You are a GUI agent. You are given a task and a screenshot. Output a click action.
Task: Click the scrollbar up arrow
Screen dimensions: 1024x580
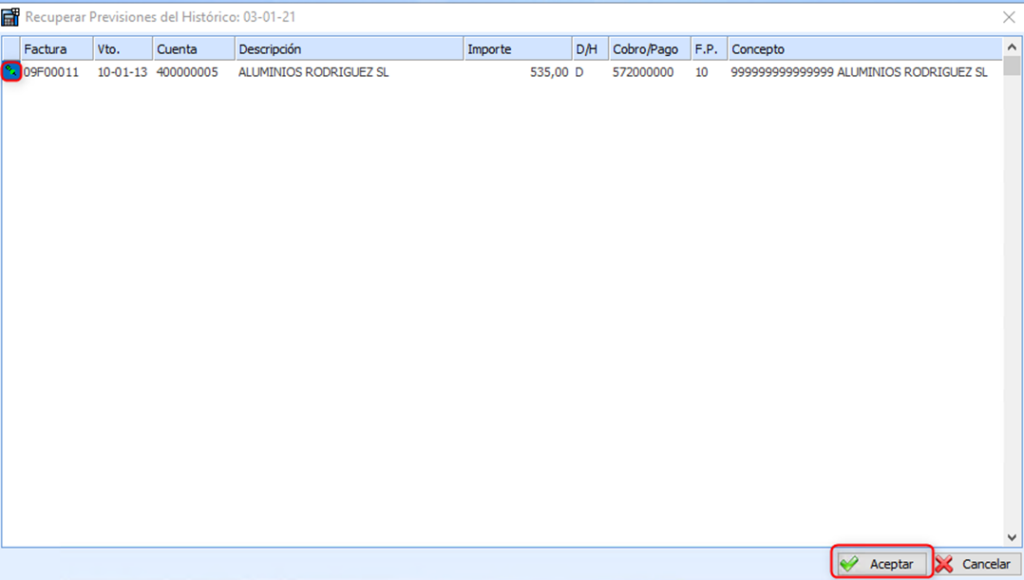(x=1011, y=49)
